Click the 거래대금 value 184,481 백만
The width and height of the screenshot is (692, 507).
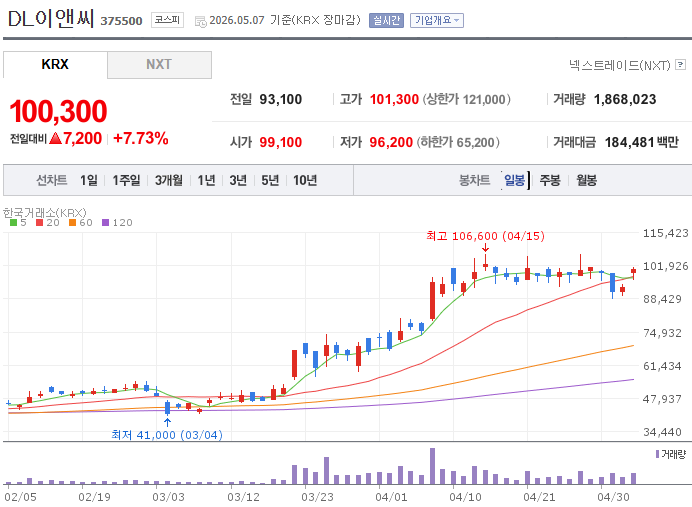click(642, 142)
